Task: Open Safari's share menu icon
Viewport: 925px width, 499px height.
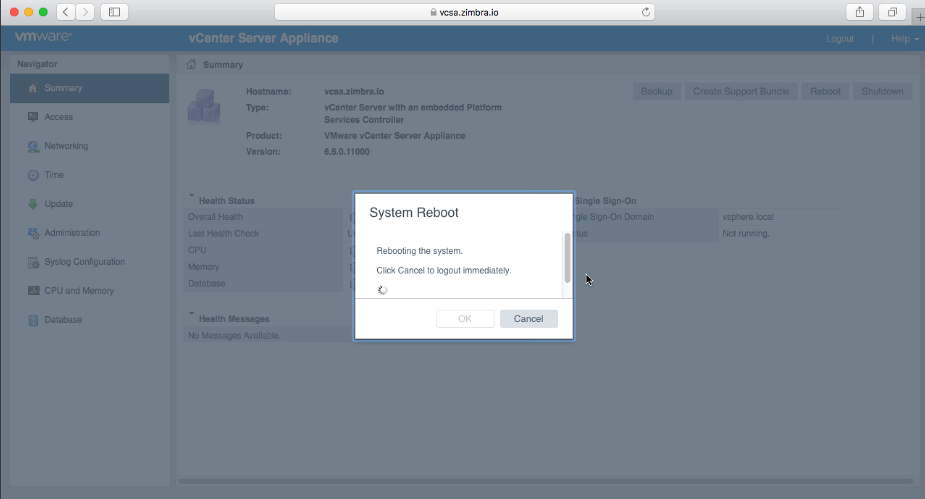Action: coord(860,12)
